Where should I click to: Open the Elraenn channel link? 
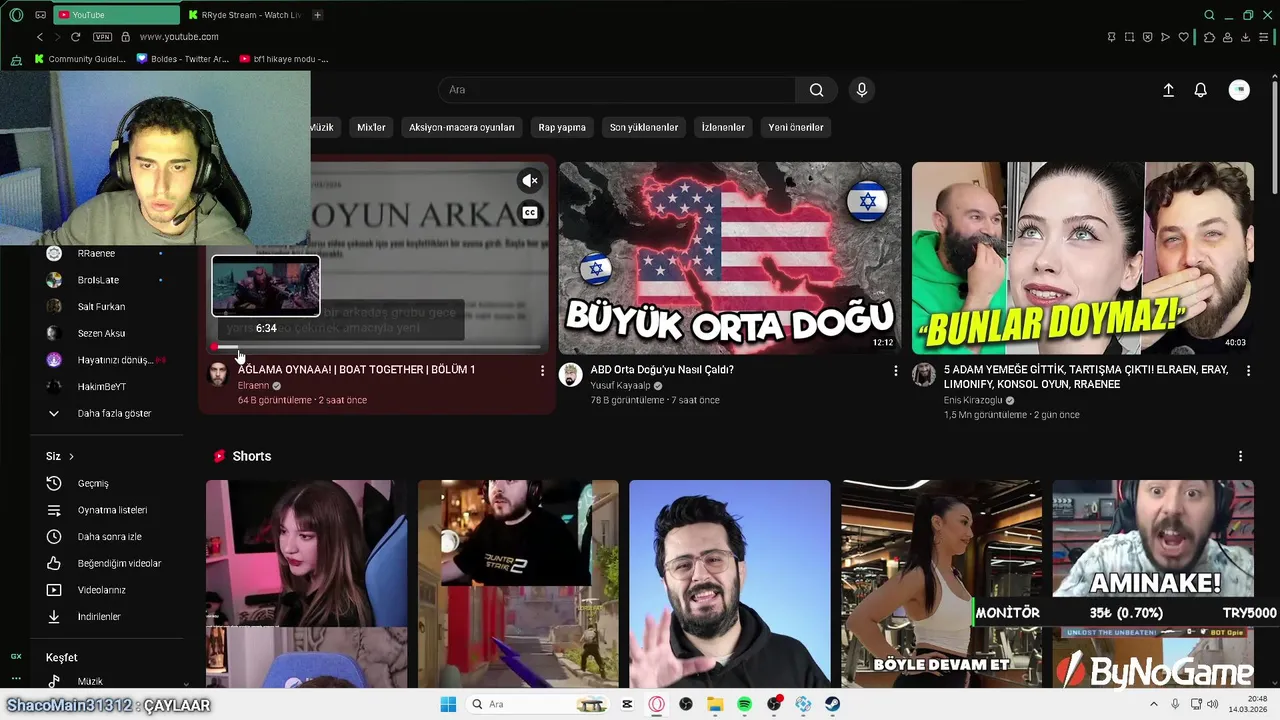point(254,386)
